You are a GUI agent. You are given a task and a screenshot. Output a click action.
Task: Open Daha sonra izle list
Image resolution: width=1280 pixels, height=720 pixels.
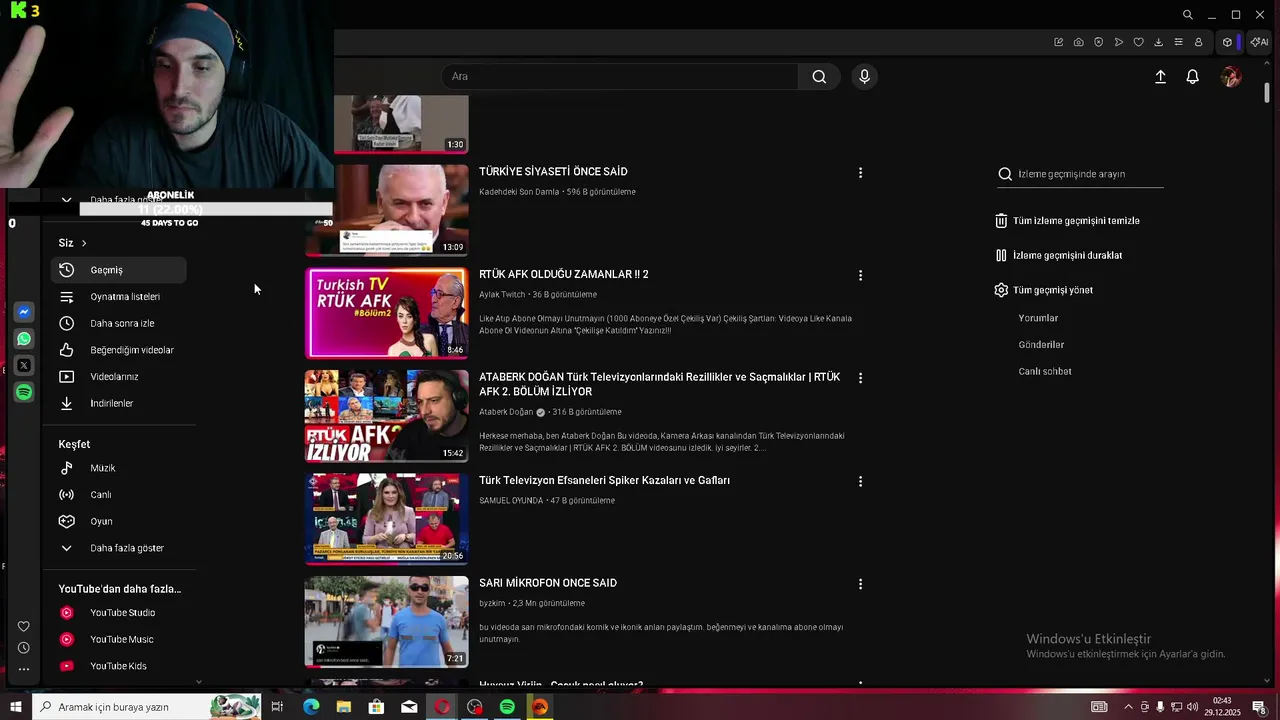(119, 323)
